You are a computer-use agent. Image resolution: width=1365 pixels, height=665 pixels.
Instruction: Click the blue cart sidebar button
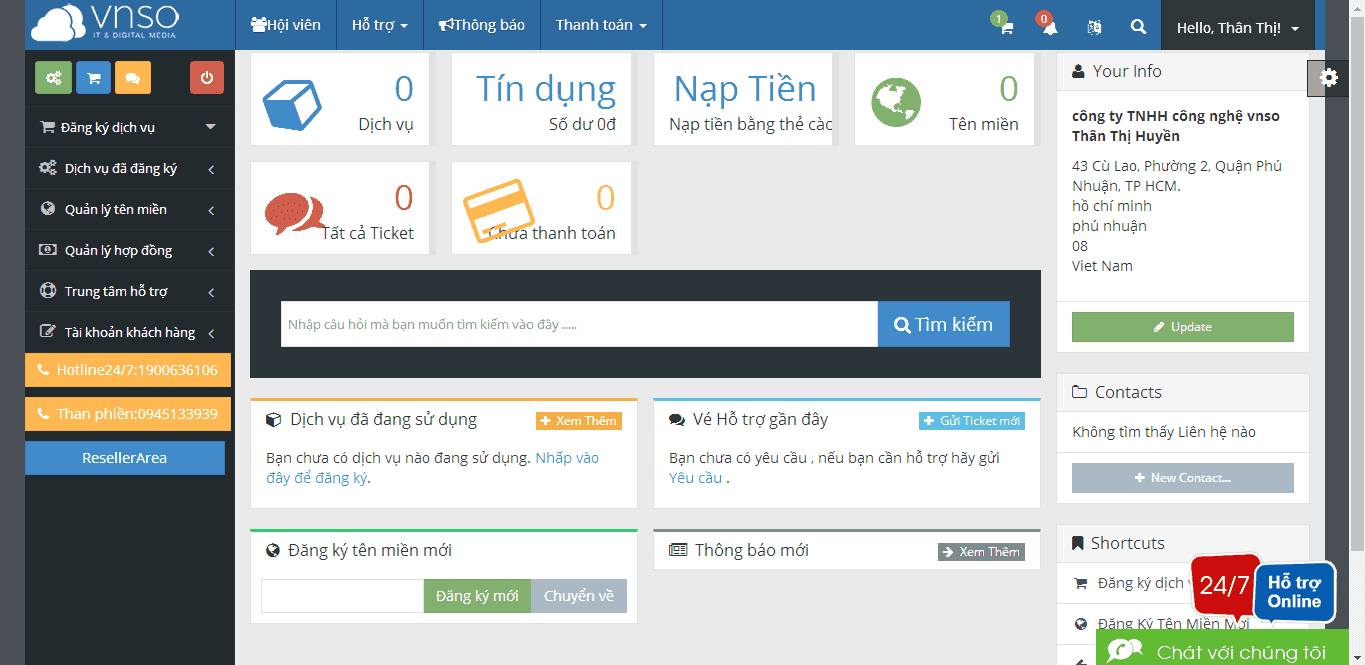click(93, 77)
